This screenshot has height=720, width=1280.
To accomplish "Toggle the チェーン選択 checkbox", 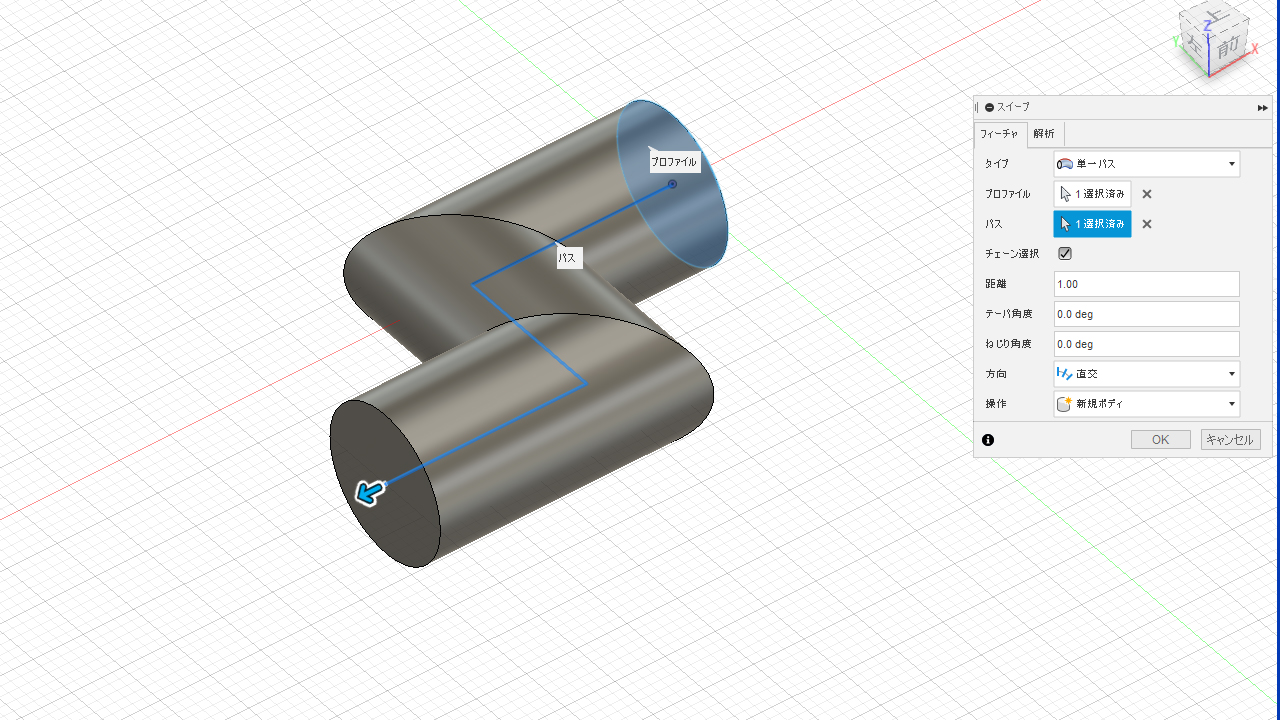I will [x=1065, y=254].
